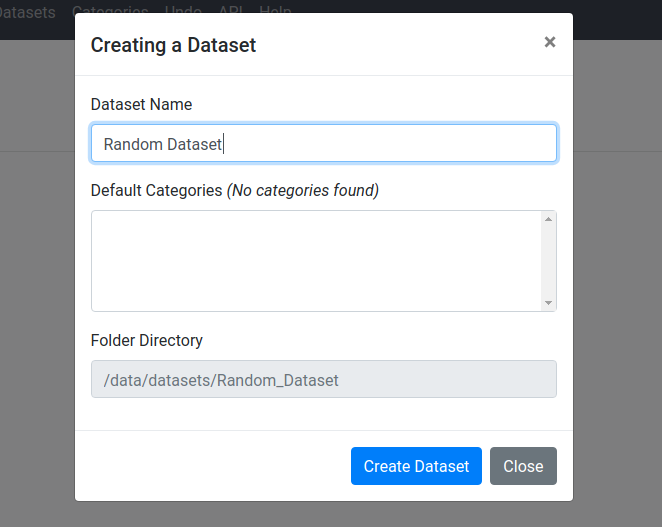The image size is (662, 527).
Task: Click the categories list scroll-up arrow
Action: pos(548,219)
